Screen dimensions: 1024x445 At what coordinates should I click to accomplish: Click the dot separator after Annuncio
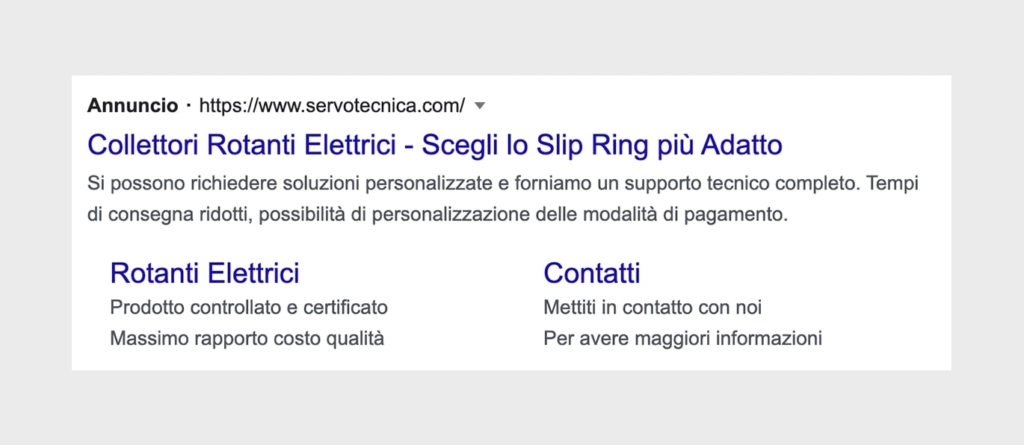coord(189,105)
